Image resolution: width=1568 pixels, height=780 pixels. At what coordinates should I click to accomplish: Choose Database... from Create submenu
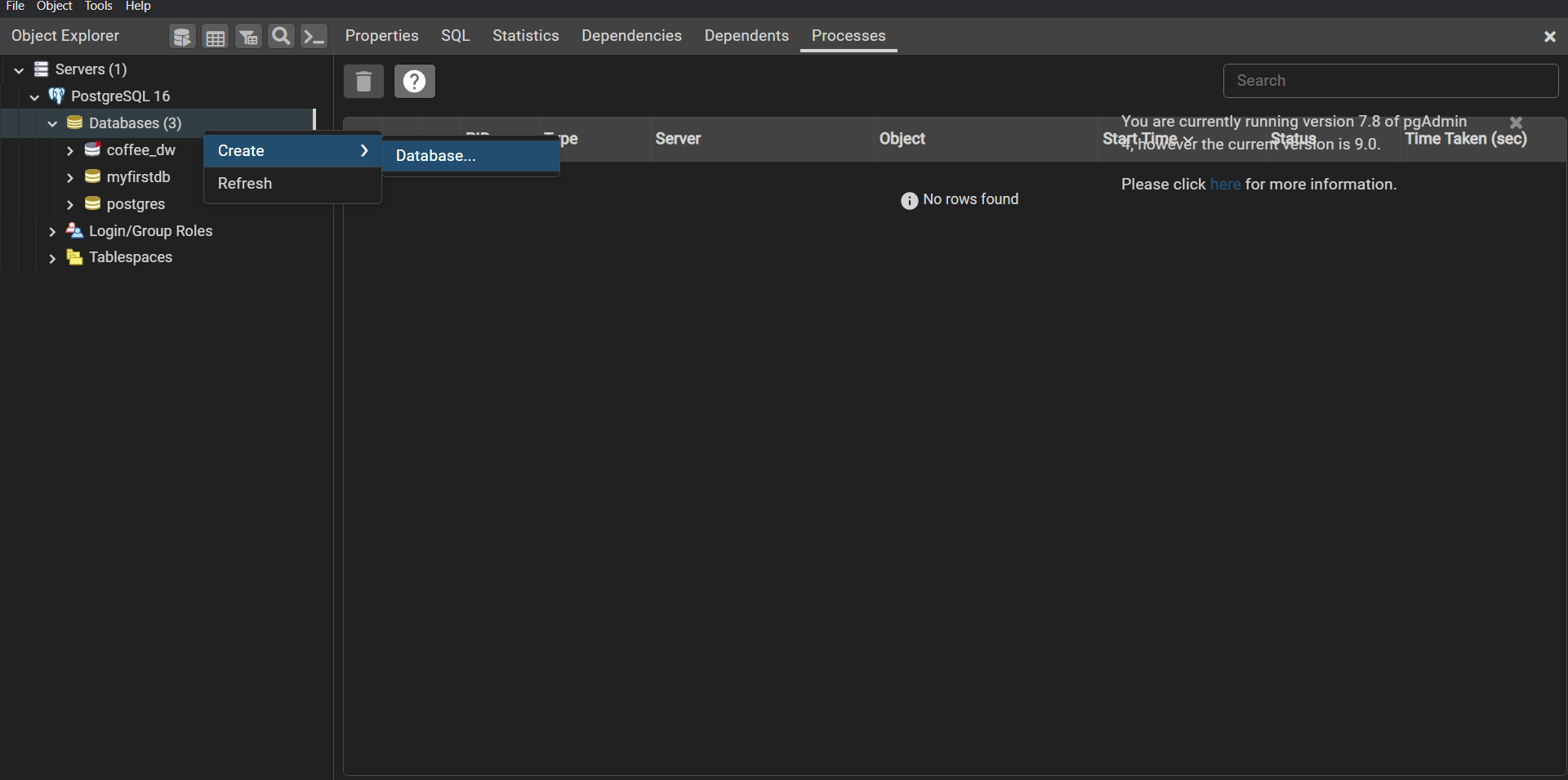pos(471,155)
